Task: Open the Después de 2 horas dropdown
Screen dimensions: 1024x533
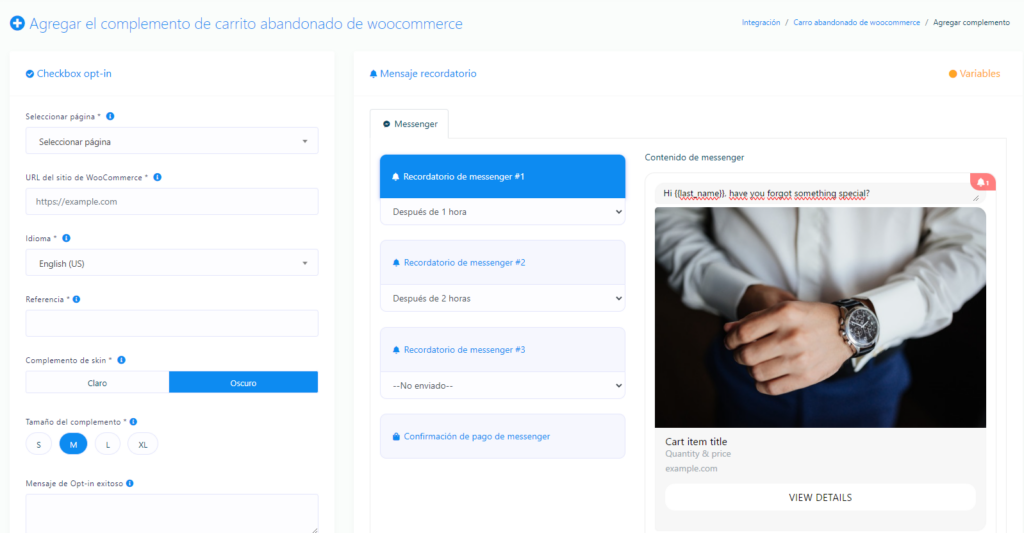Action: pos(503,299)
